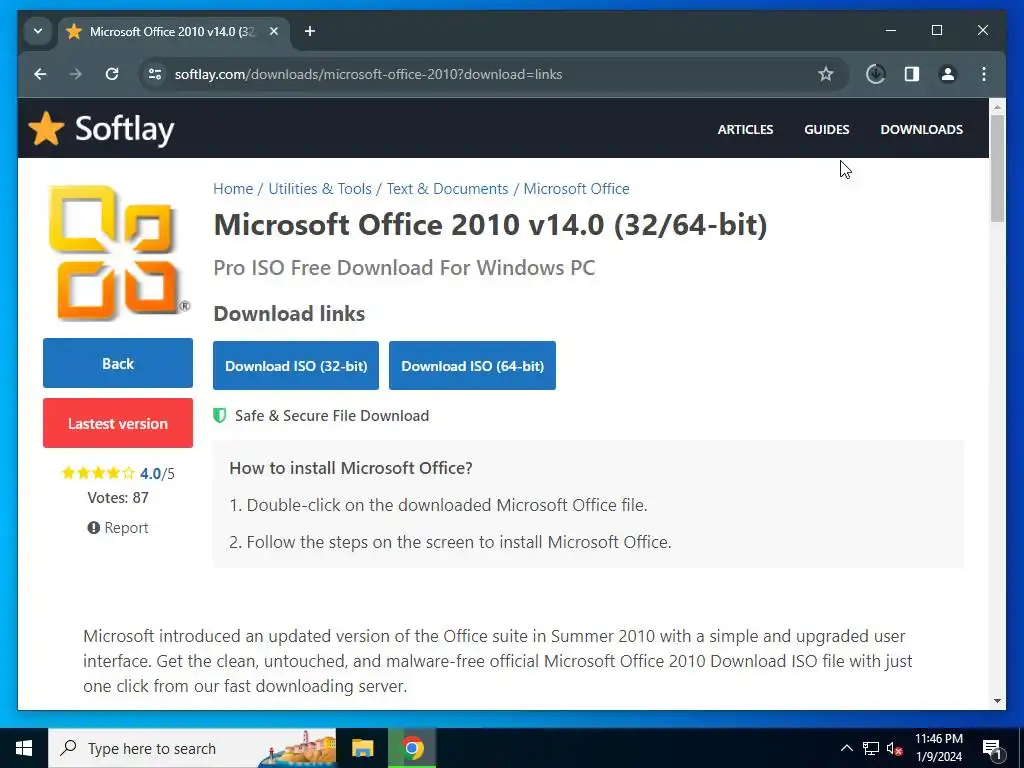Click the 'Safe & Secure File Download' text
The height and width of the screenshot is (768, 1024).
coord(332,415)
